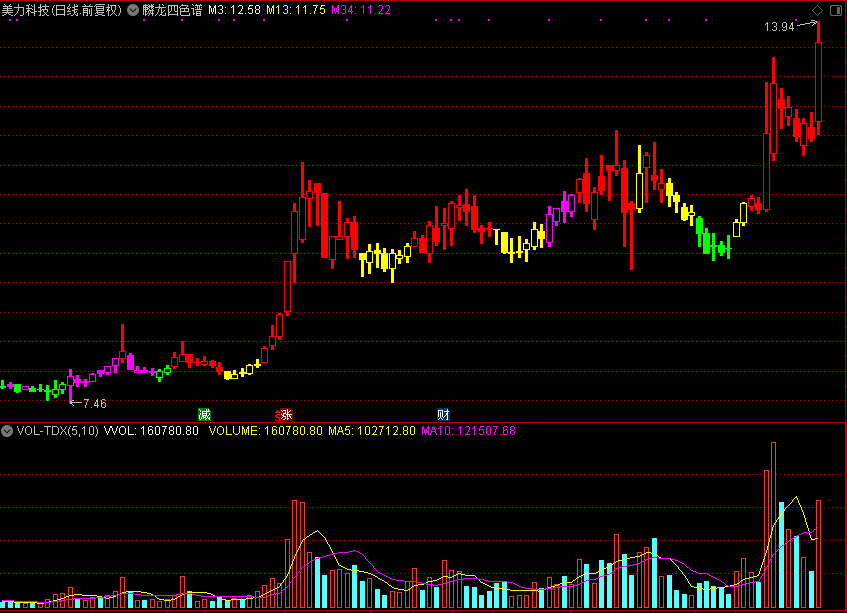Click the diamond icon at top right
This screenshot has height=613, width=847.
[x=817, y=10]
